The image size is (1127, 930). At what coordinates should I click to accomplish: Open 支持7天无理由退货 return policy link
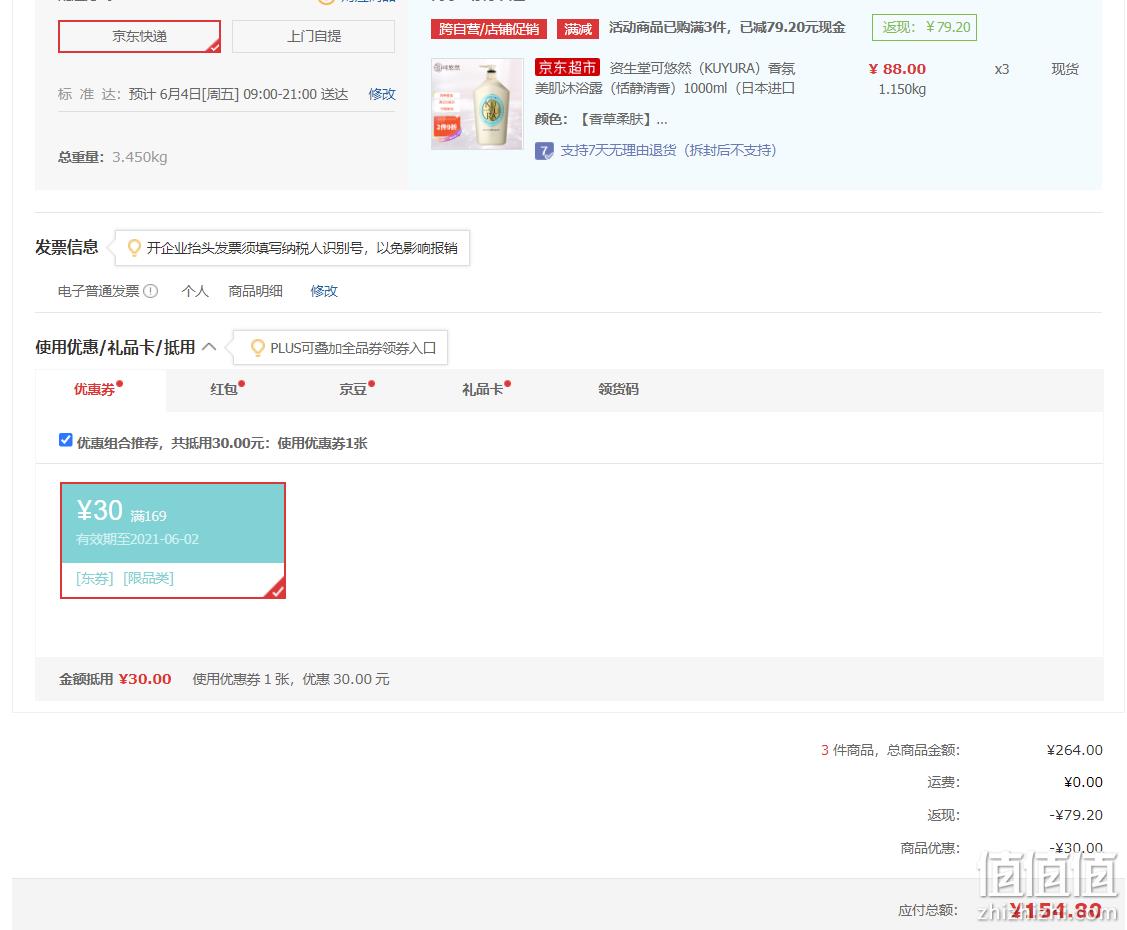tap(668, 150)
